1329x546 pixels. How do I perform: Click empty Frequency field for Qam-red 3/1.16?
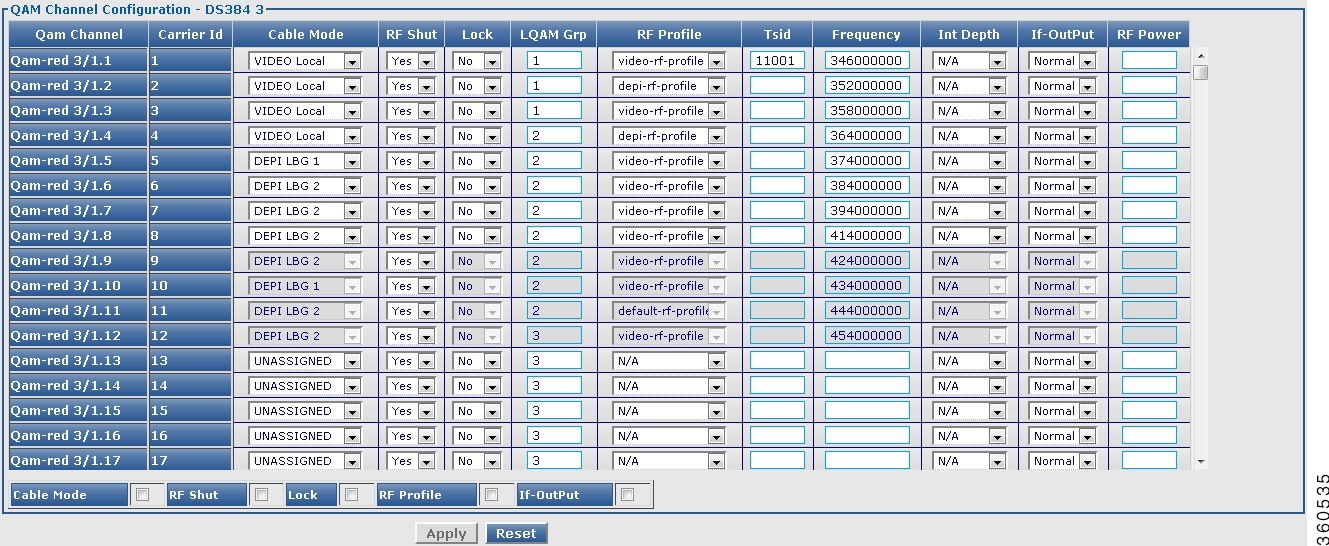pos(867,436)
